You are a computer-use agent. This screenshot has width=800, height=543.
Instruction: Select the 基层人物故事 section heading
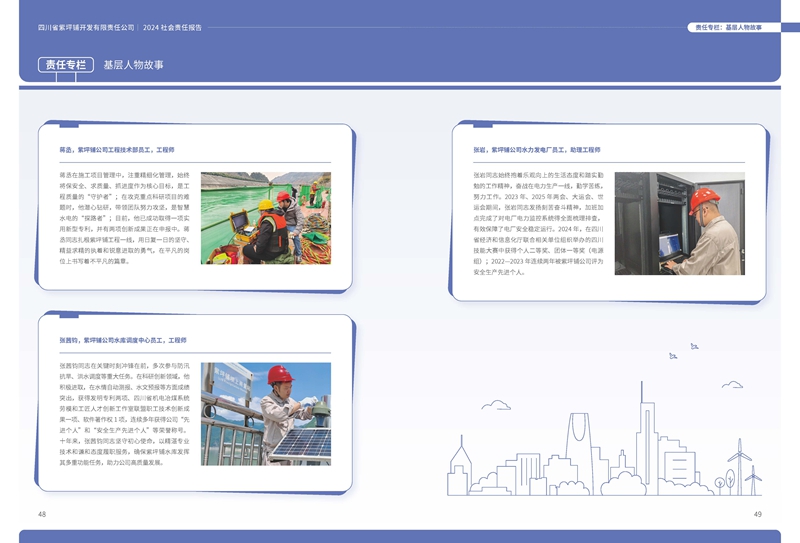pos(133,65)
